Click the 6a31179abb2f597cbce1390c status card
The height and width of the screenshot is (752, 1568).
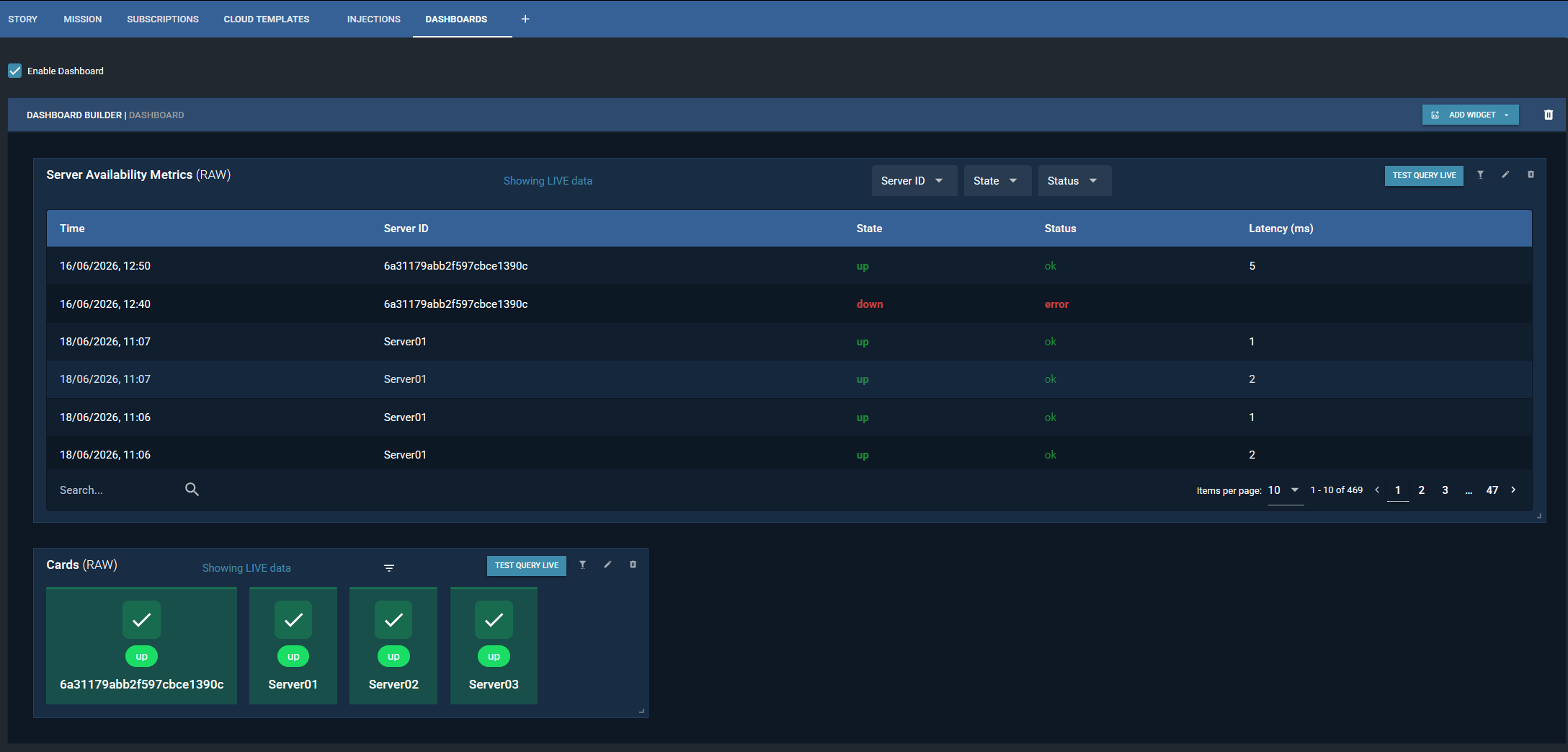click(x=141, y=646)
